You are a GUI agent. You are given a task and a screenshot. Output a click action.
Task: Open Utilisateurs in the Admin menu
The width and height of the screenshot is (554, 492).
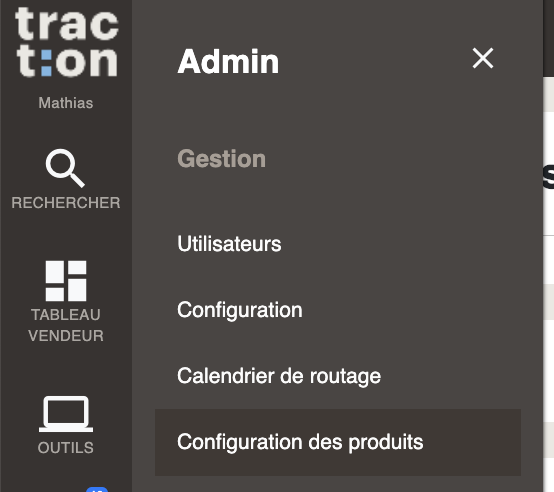229,244
